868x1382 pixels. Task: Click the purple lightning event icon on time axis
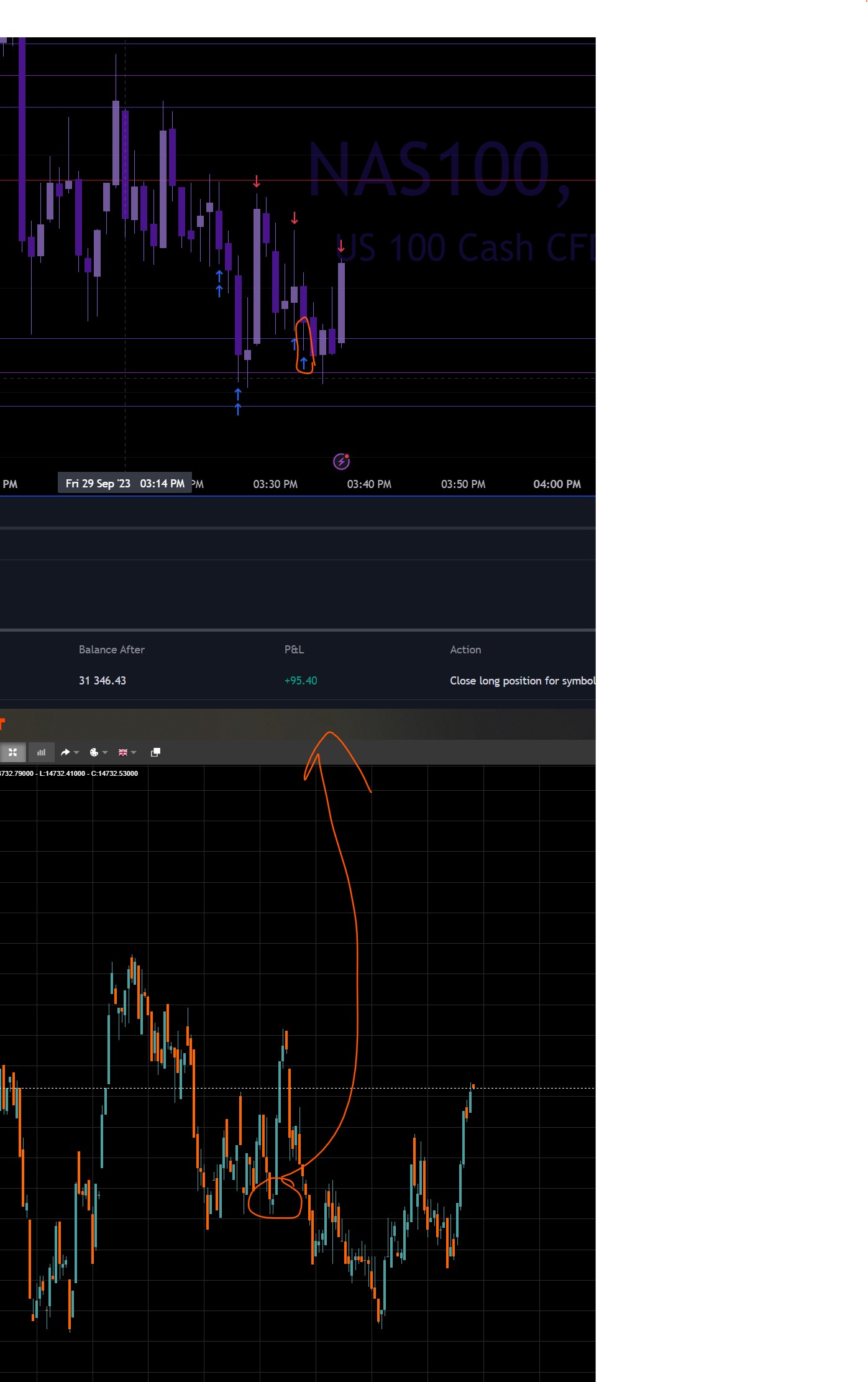tap(341, 461)
